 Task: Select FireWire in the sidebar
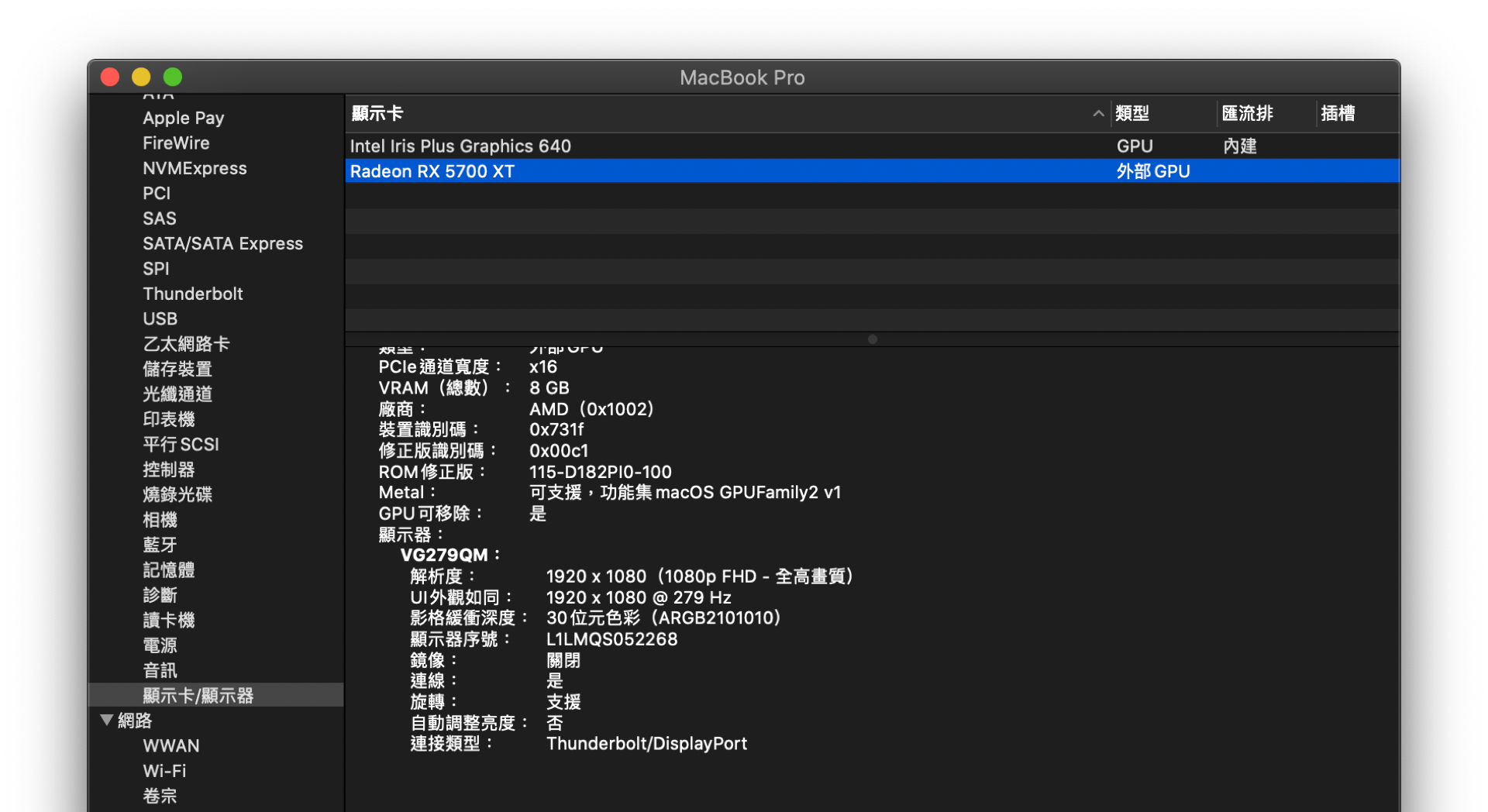click(176, 143)
